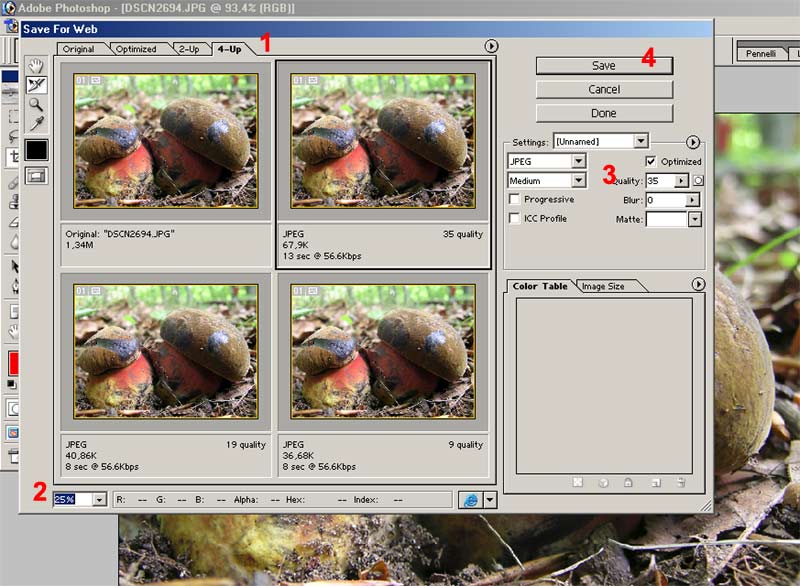Select the Slice Select tool
The width and height of the screenshot is (800, 586).
click(x=36, y=85)
